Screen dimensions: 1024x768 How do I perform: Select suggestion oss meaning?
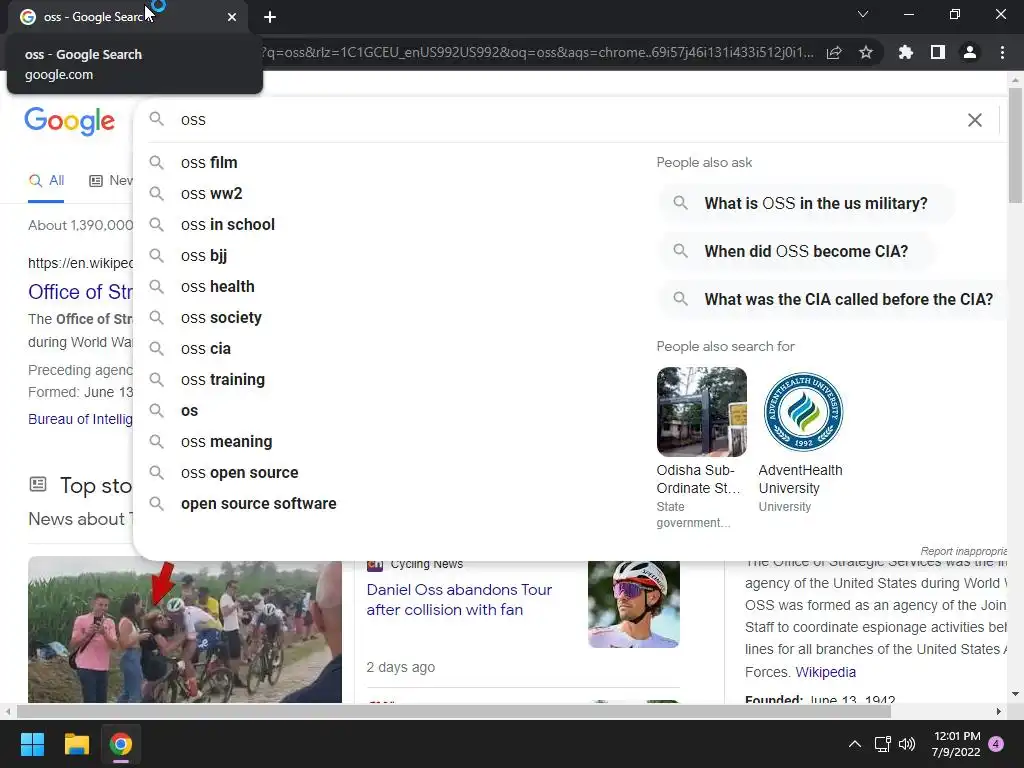[x=392, y=442]
